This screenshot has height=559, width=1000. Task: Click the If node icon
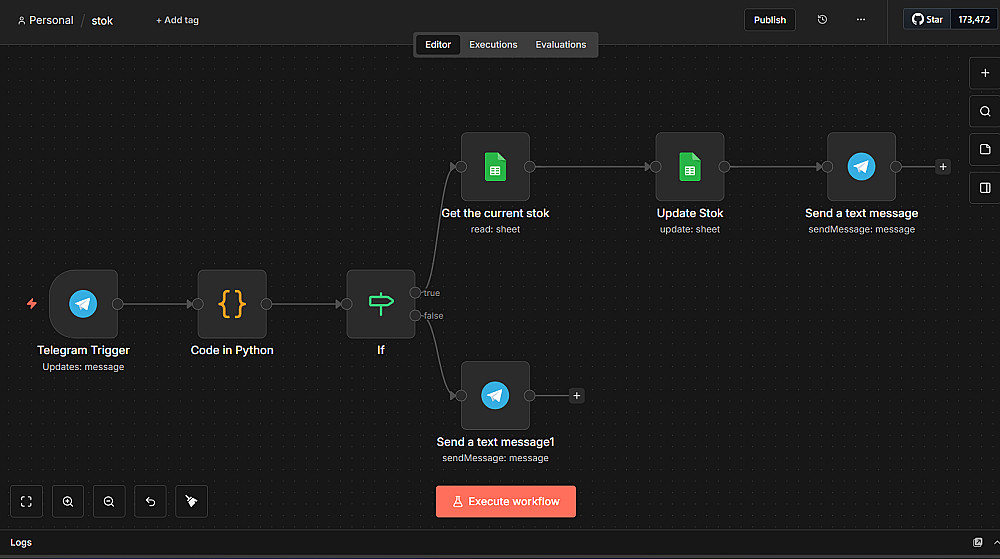click(381, 304)
